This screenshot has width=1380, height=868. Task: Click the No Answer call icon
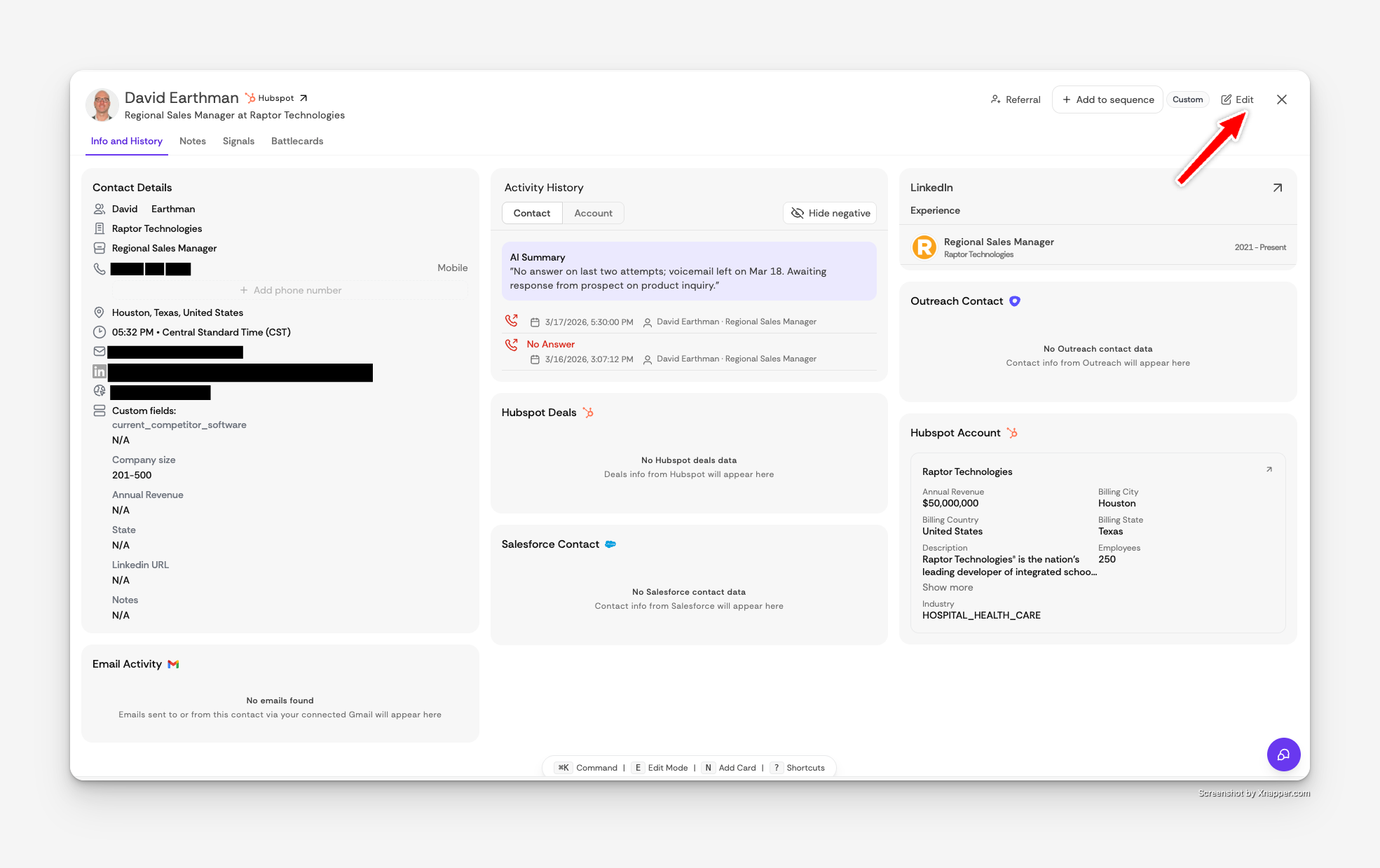[512, 345]
